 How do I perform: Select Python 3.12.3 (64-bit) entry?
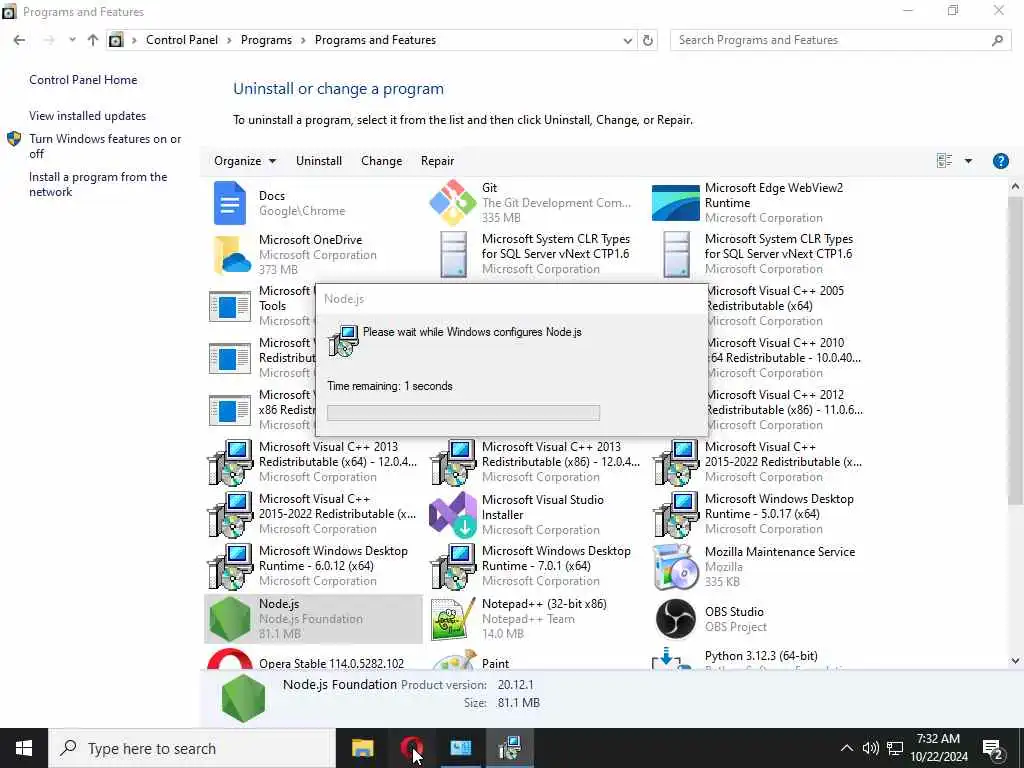(x=761, y=656)
